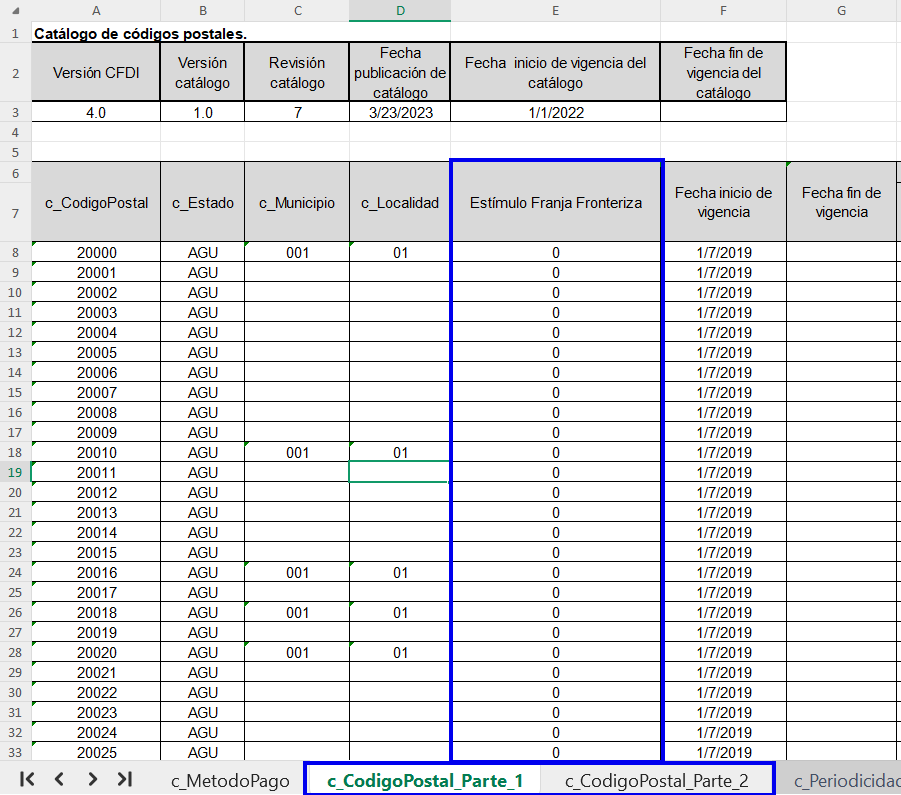Open the c_Periodicidad sheet tab

click(x=847, y=781)
